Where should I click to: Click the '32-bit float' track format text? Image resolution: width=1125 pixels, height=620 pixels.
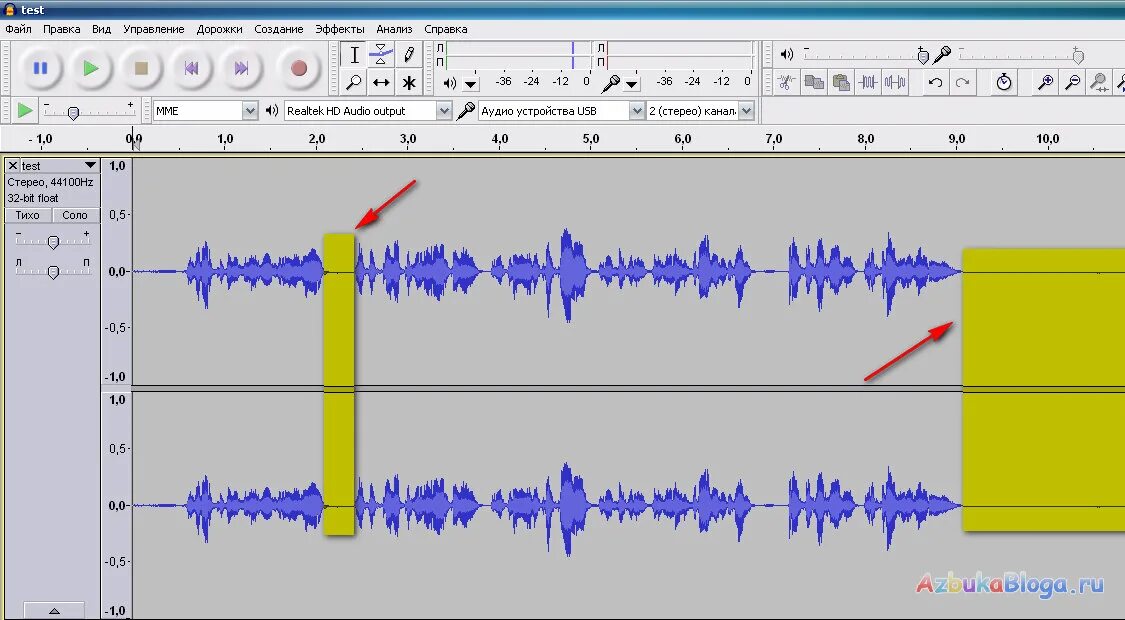[33, 198]
